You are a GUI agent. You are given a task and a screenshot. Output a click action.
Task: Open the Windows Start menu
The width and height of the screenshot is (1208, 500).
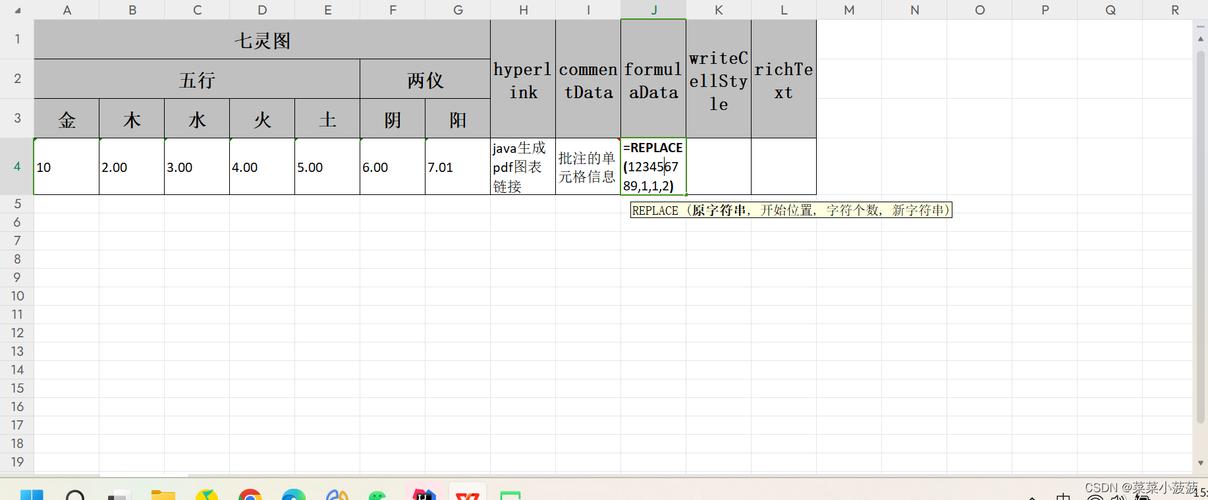coord(32,495)
